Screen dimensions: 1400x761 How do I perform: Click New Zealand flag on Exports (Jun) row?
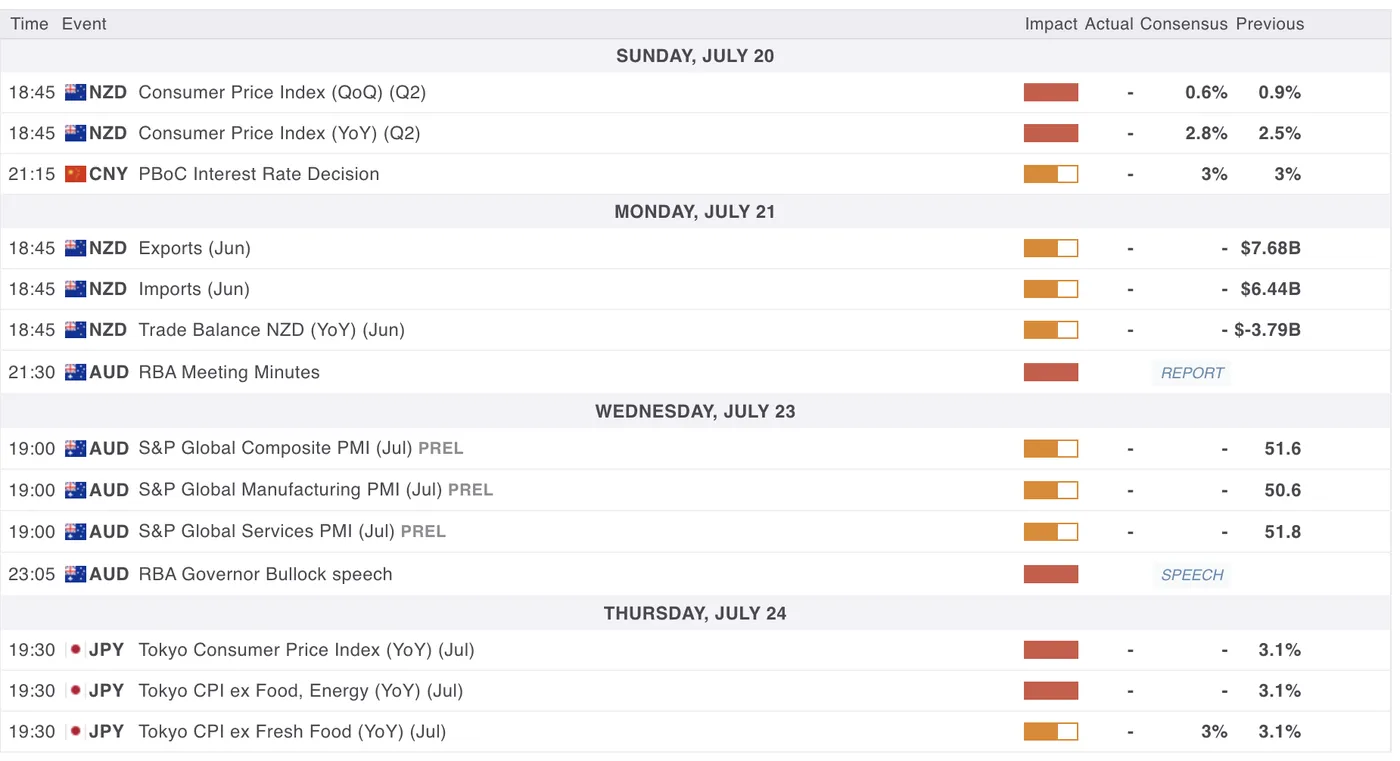pyautogui.click(x=75, y=248)
